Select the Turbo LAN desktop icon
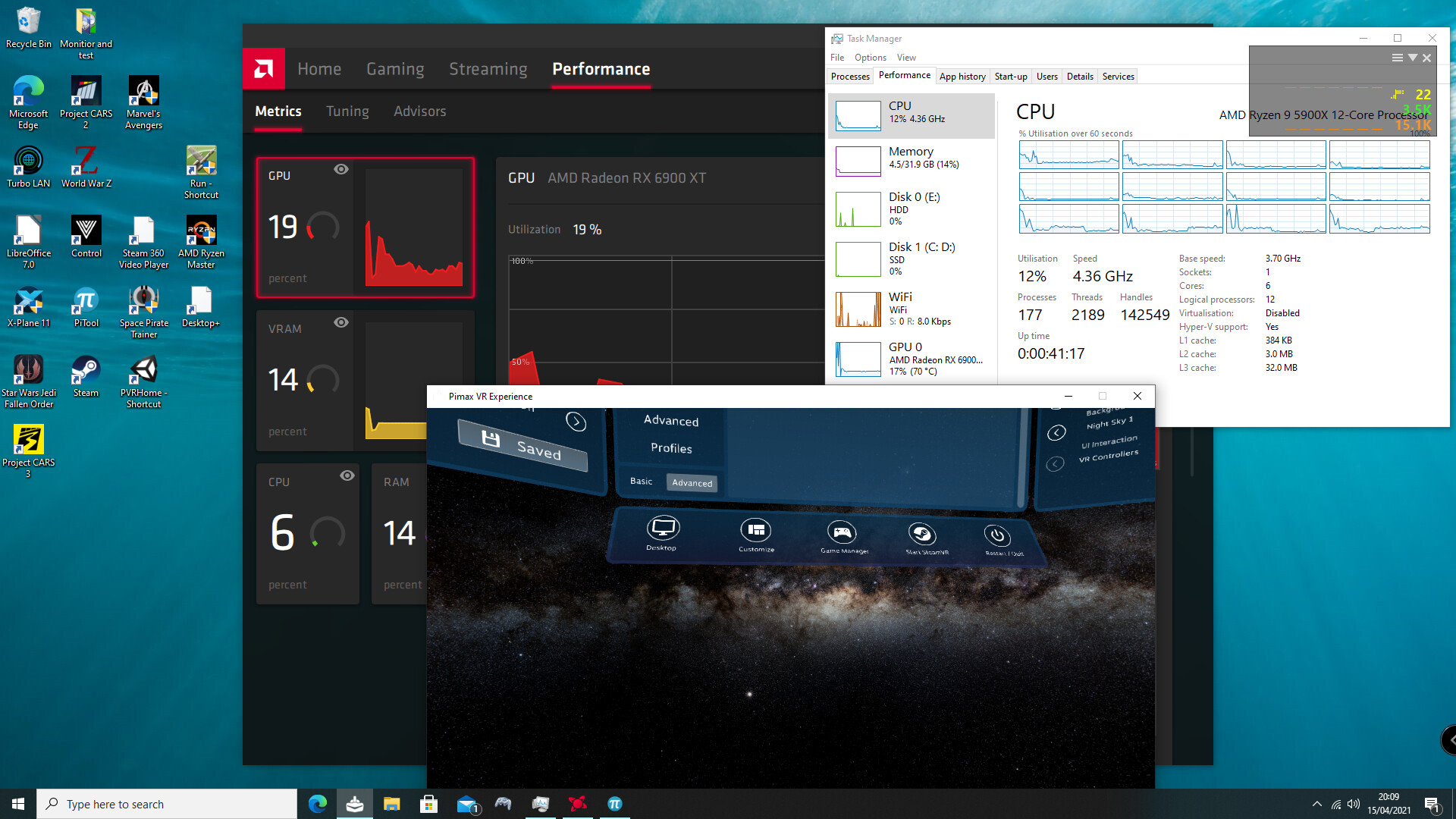1456x819 pixels. pyautogui.click(x=28, y=168)
